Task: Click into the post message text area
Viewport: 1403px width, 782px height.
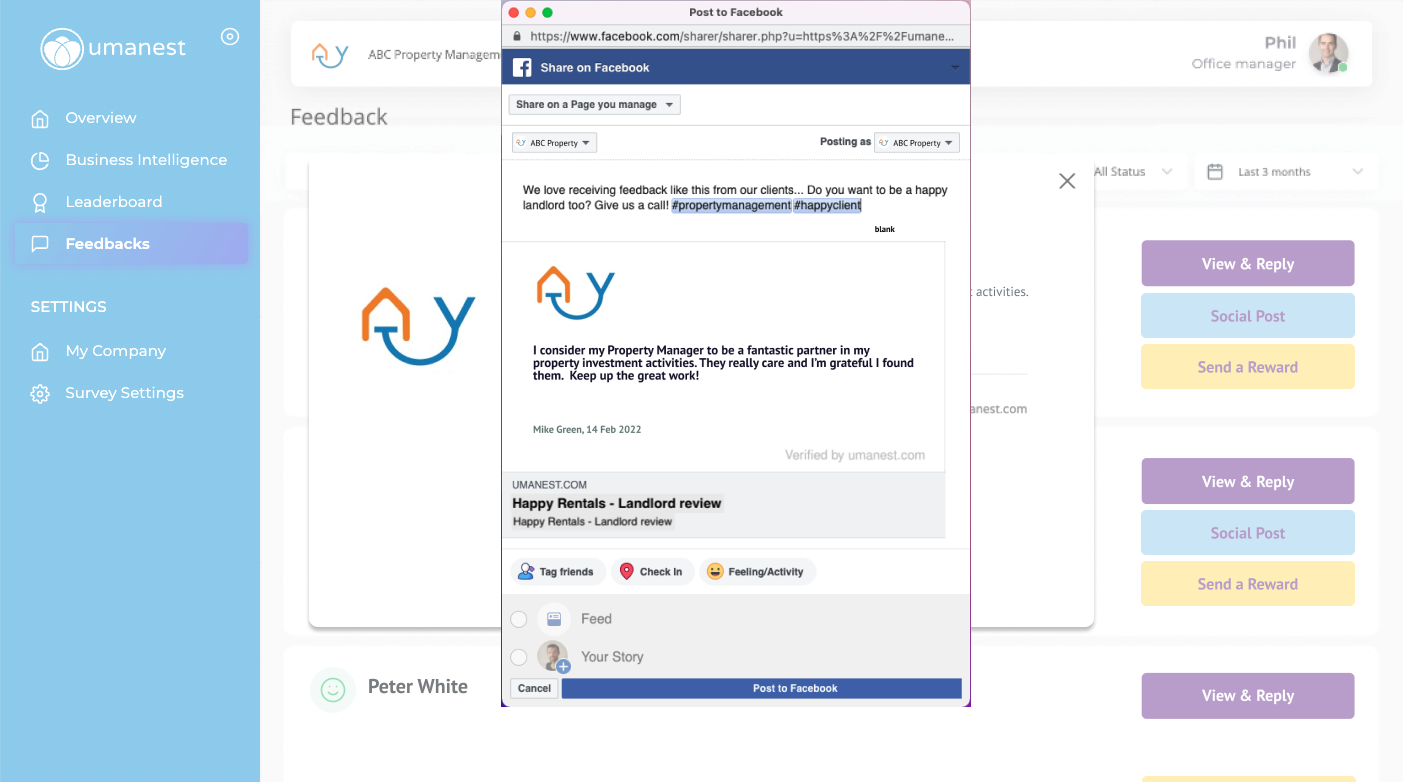Action: [x=735, y=198]
